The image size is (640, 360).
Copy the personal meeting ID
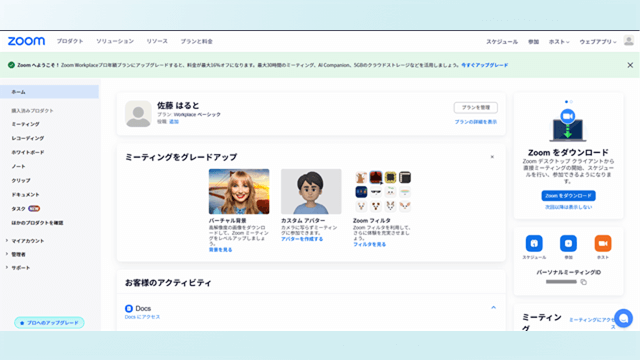point(584,282)
